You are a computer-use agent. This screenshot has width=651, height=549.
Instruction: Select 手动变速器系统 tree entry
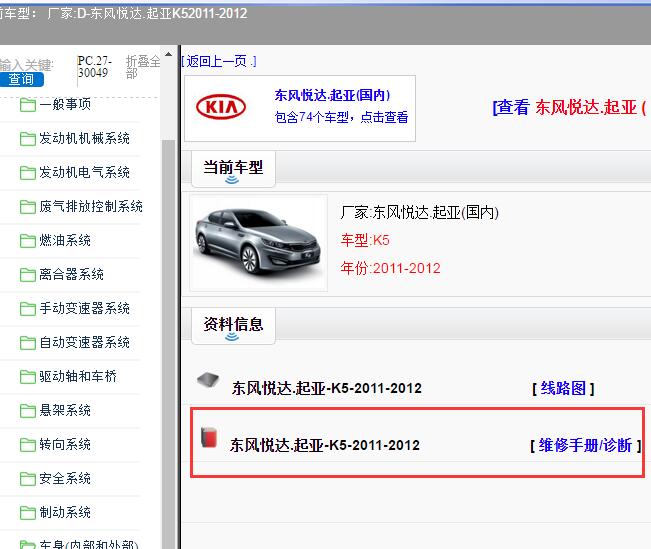click(x=84, y=309)
